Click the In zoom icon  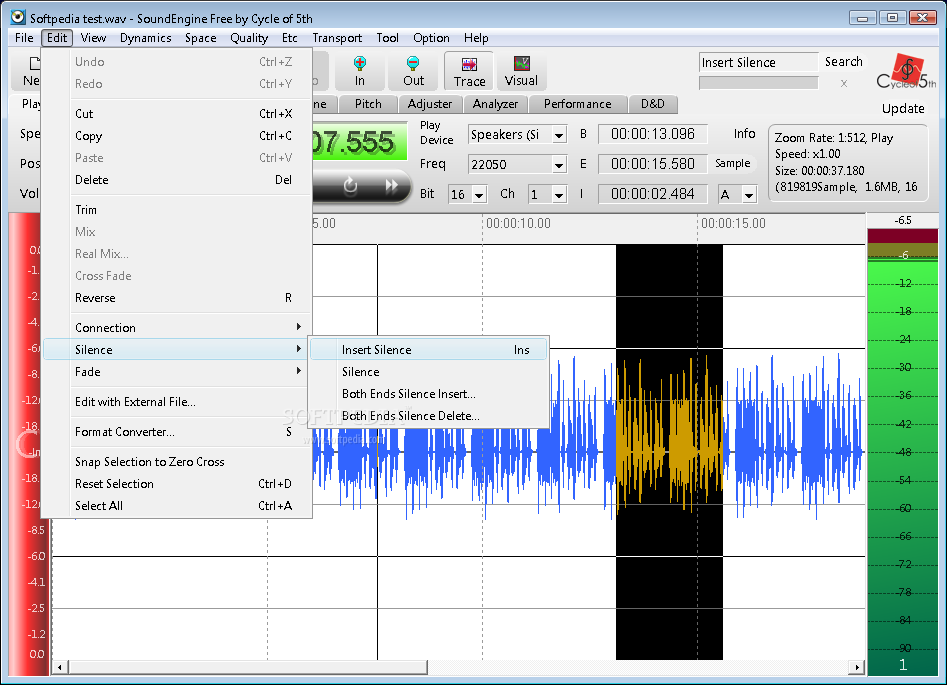359,71
